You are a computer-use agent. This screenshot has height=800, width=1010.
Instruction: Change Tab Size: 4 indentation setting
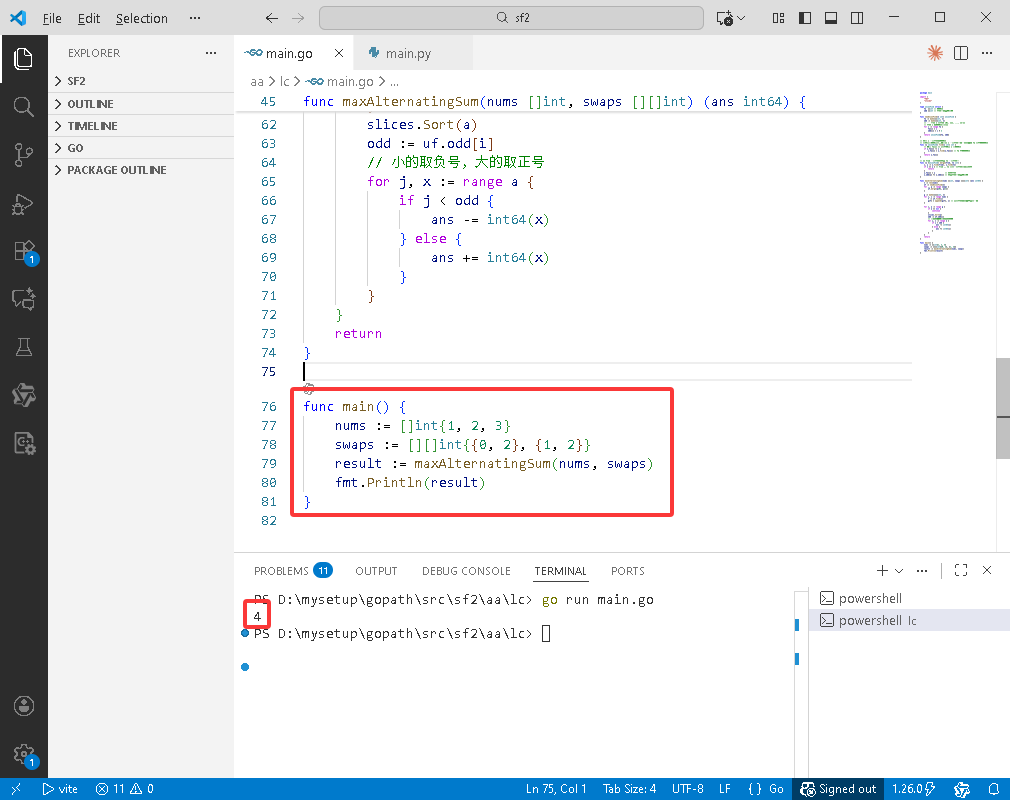coord(629,789)
